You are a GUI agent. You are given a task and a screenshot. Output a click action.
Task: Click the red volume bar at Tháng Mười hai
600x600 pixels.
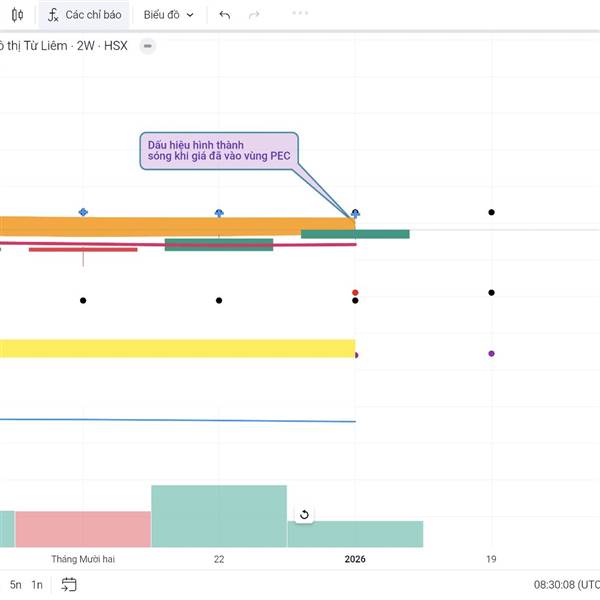(x=83, y=529)
